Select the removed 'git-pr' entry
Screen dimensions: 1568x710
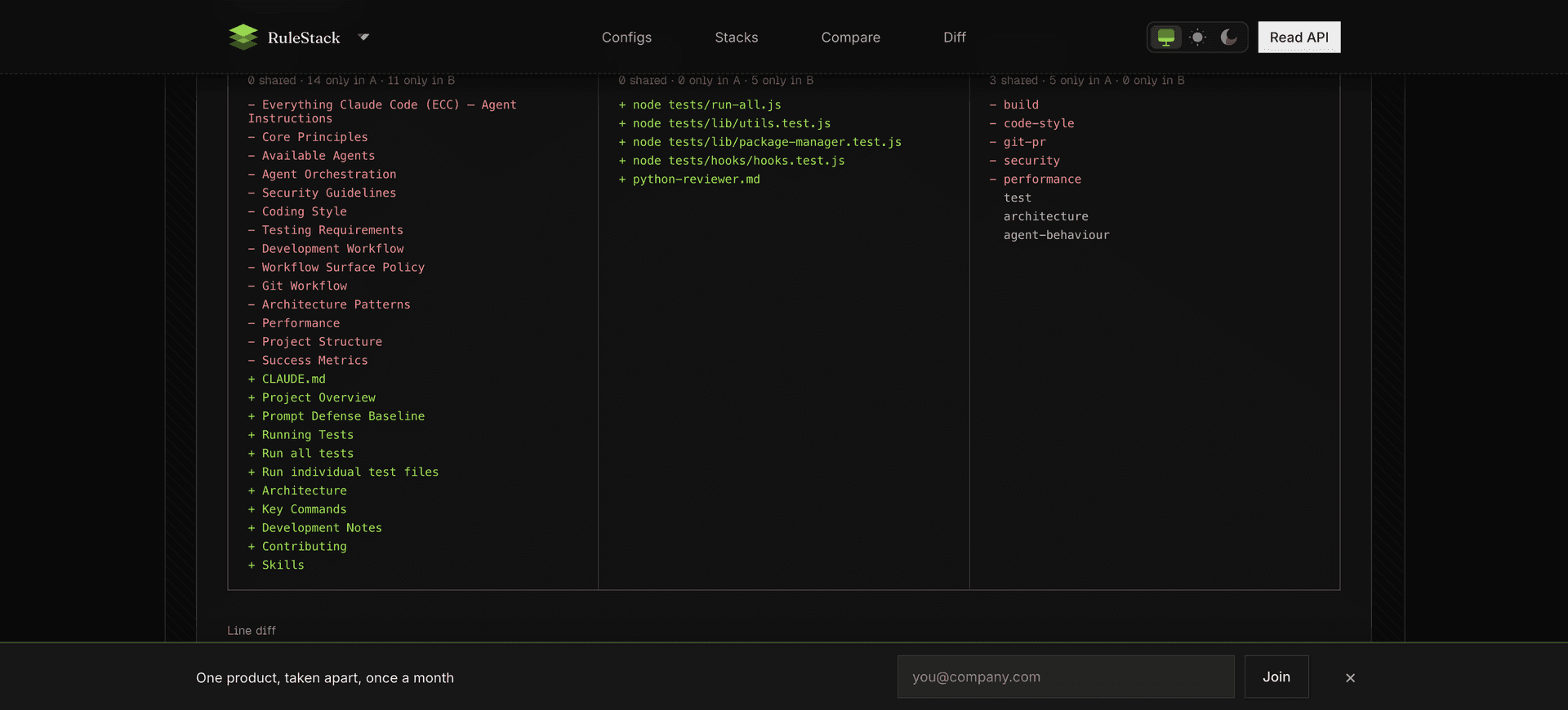click(1018, 143)
